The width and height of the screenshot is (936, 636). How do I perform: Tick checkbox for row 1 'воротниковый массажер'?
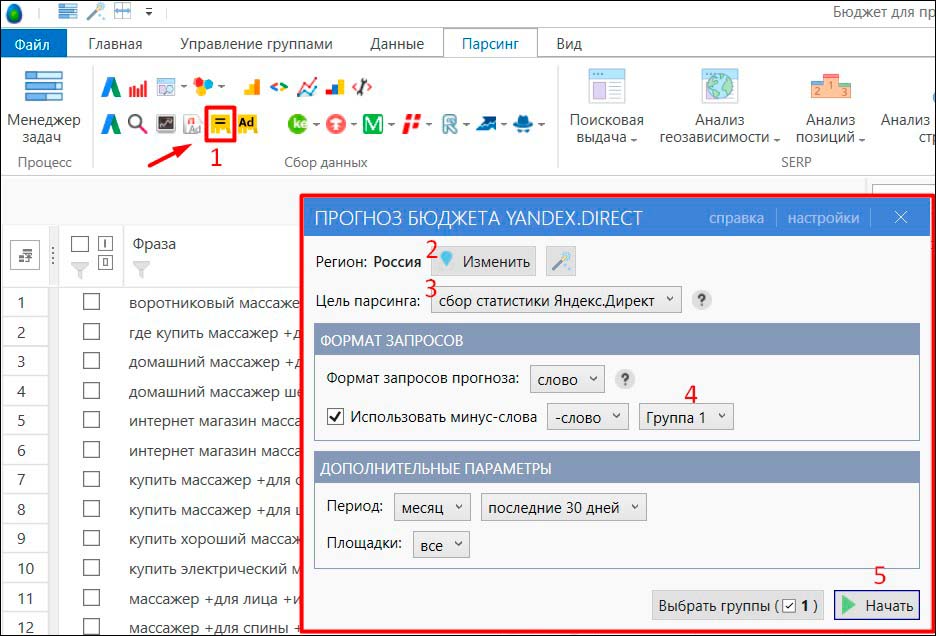click(x=91, y=302)
